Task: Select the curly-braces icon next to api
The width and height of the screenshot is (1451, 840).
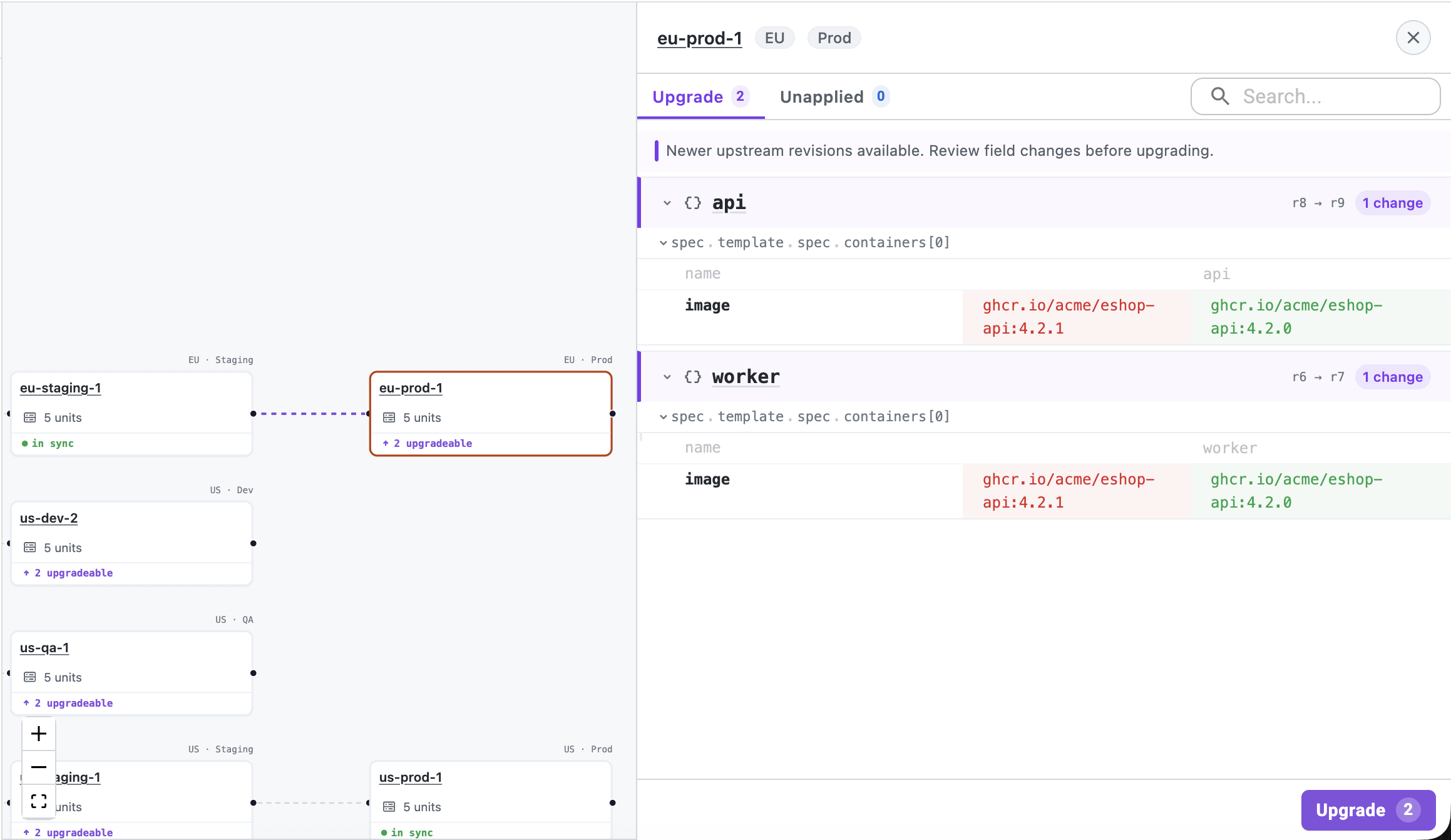Action: pos(692,202)
